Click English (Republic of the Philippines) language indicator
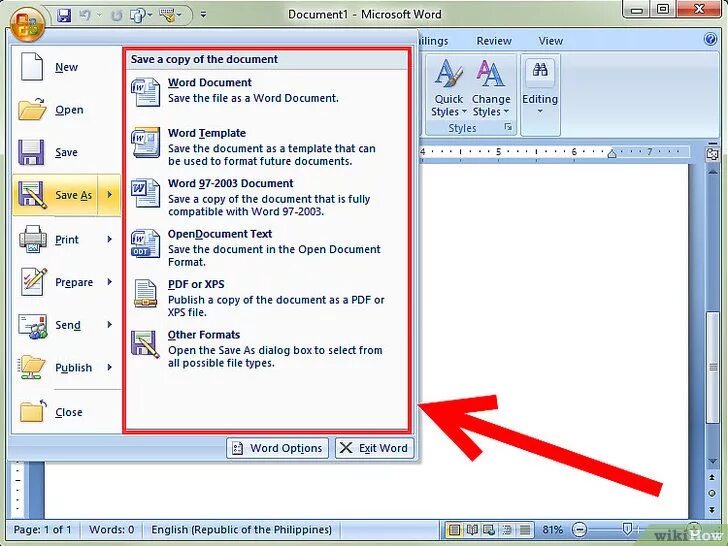This screenshot has height=546, width=728. pyautogui.click(x=241, y=530)
